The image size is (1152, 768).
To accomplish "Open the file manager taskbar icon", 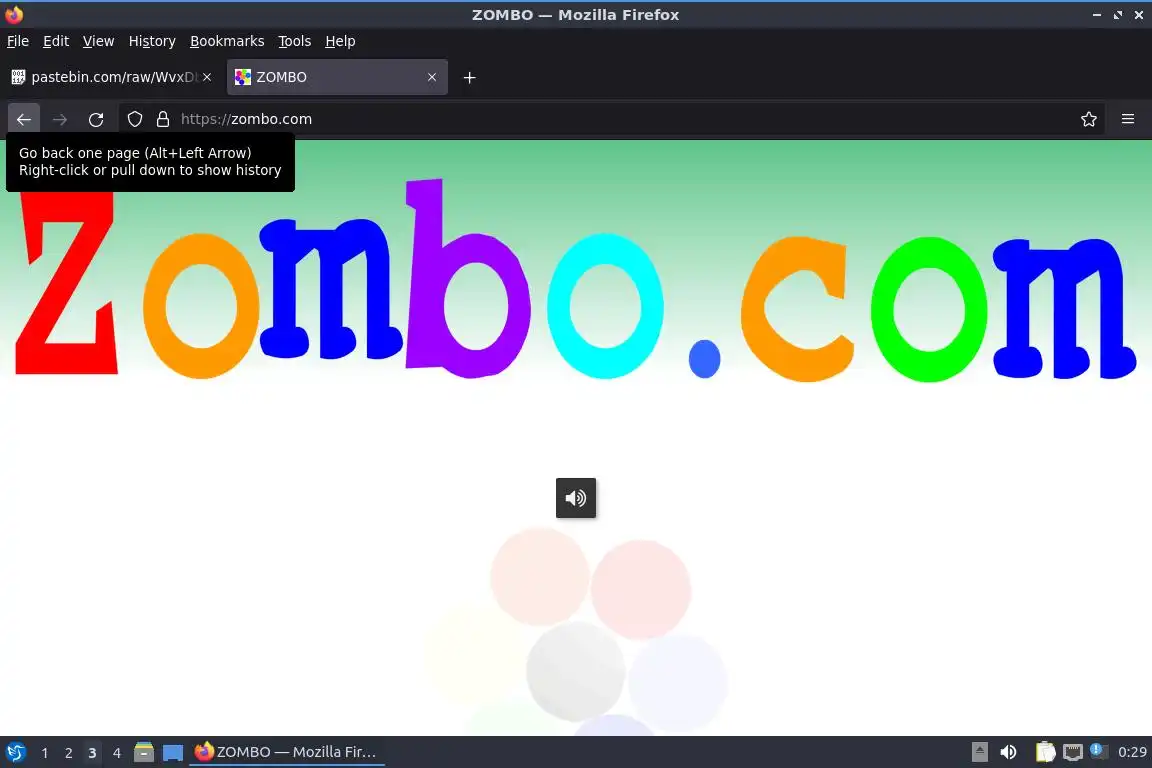I will 144,753.
